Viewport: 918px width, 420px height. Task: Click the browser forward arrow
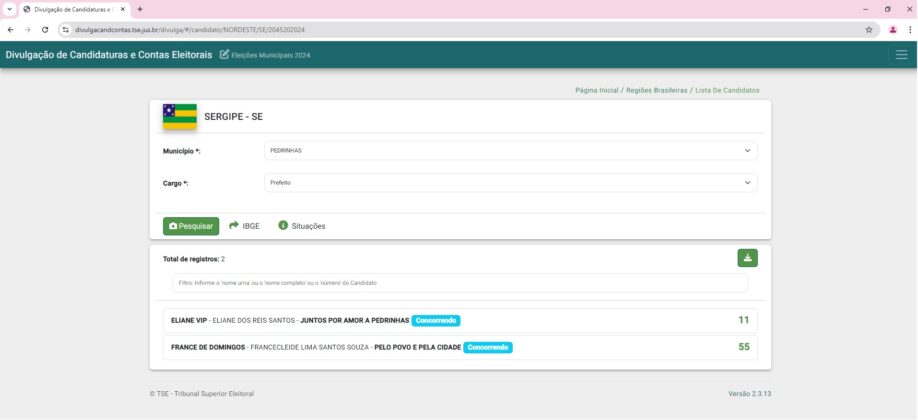[28, 29]
